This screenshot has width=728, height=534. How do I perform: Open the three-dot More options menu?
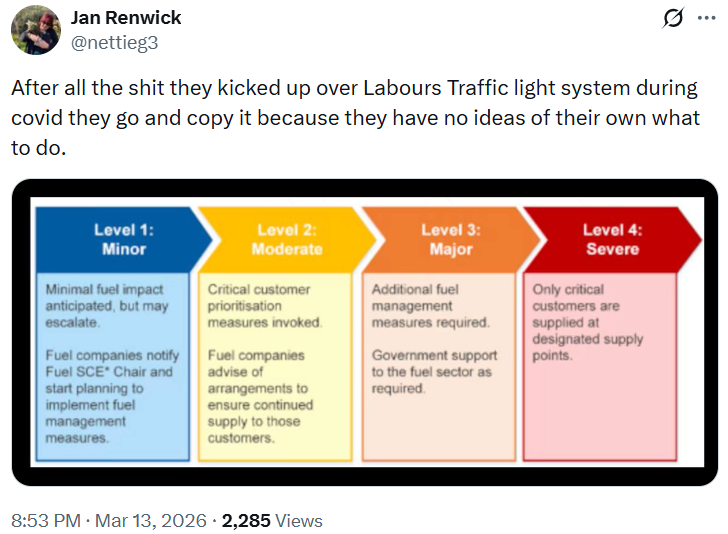pyautogui.click(x=705, y=19)
